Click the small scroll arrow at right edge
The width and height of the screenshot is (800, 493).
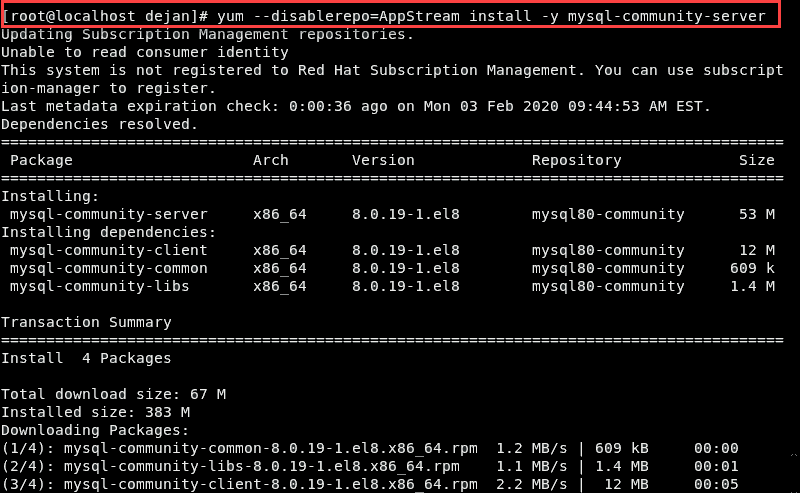793,455
